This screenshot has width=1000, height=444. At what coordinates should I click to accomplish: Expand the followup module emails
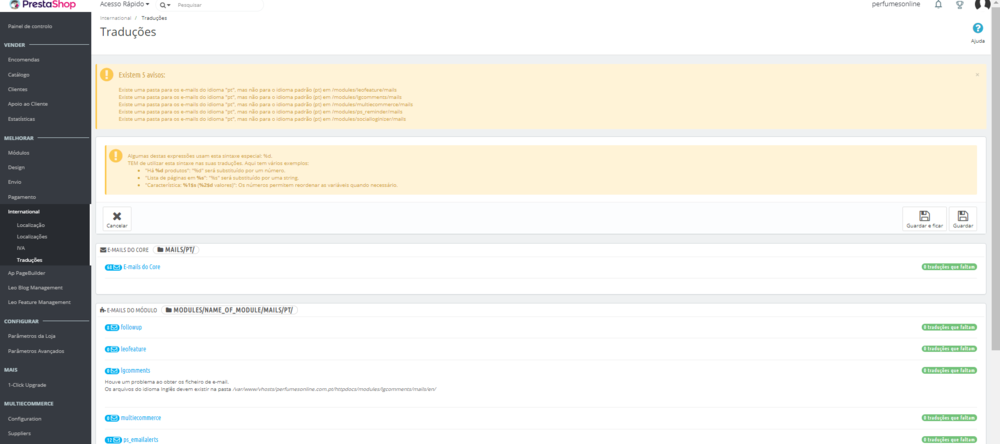(x=131, y=327)
